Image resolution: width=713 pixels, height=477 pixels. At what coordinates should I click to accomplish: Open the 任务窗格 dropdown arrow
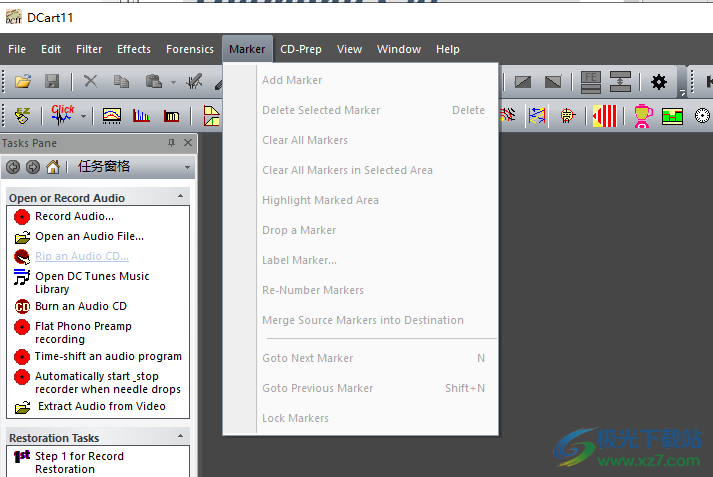tap(187, 167)
